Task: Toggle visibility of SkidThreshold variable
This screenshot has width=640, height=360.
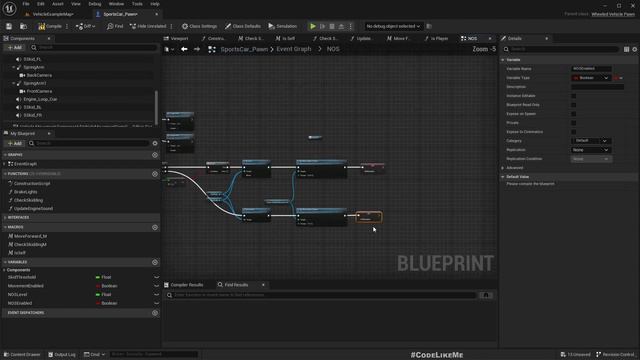Action: [x=156, y=277]
